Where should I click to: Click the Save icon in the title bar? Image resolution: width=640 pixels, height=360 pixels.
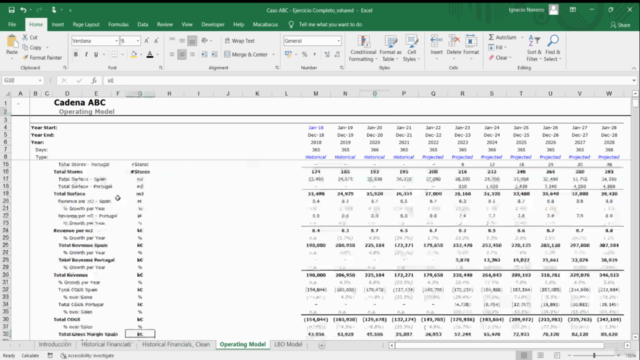[11, 10]
